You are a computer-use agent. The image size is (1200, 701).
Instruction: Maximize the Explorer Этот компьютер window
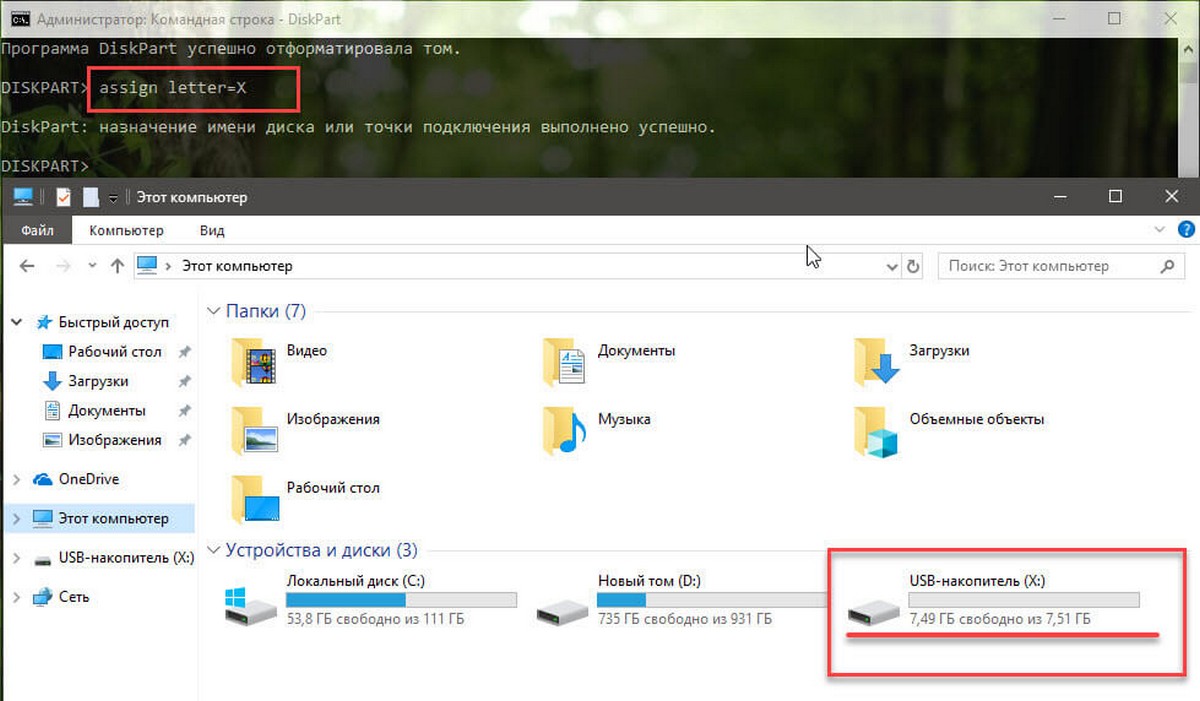pos(1115,197)
